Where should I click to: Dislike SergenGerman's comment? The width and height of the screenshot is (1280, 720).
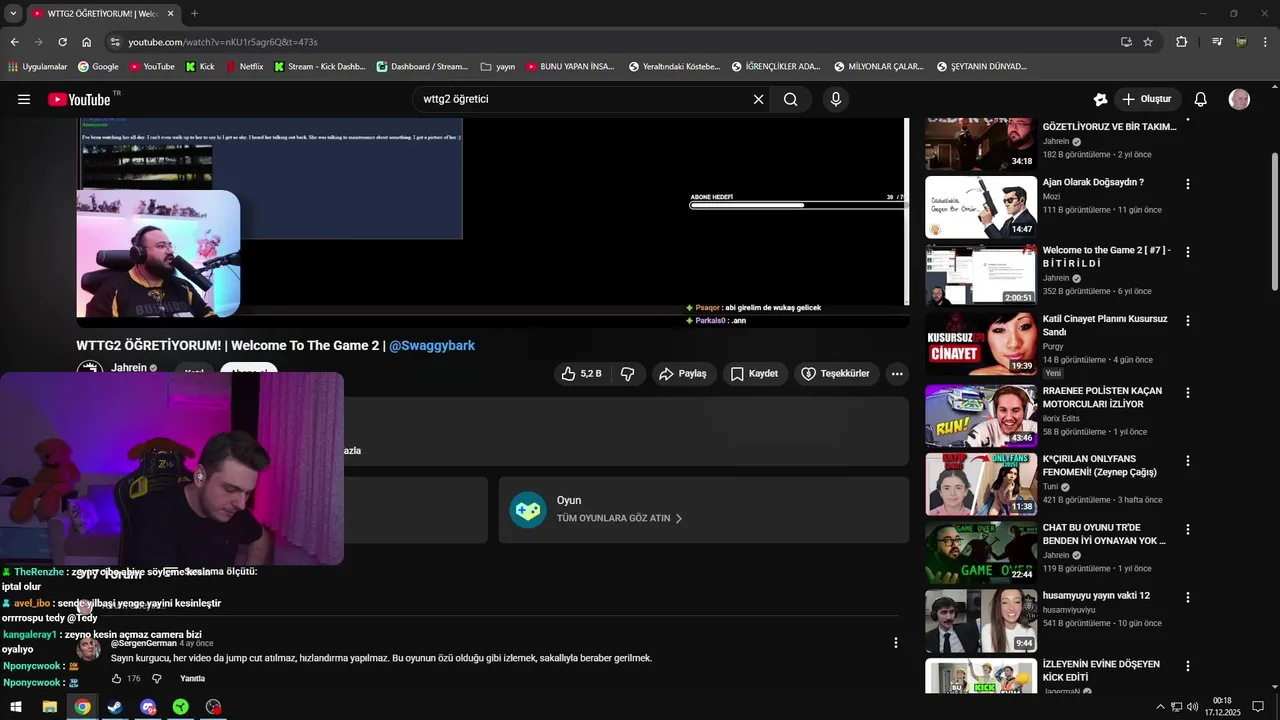pos(157,678)
